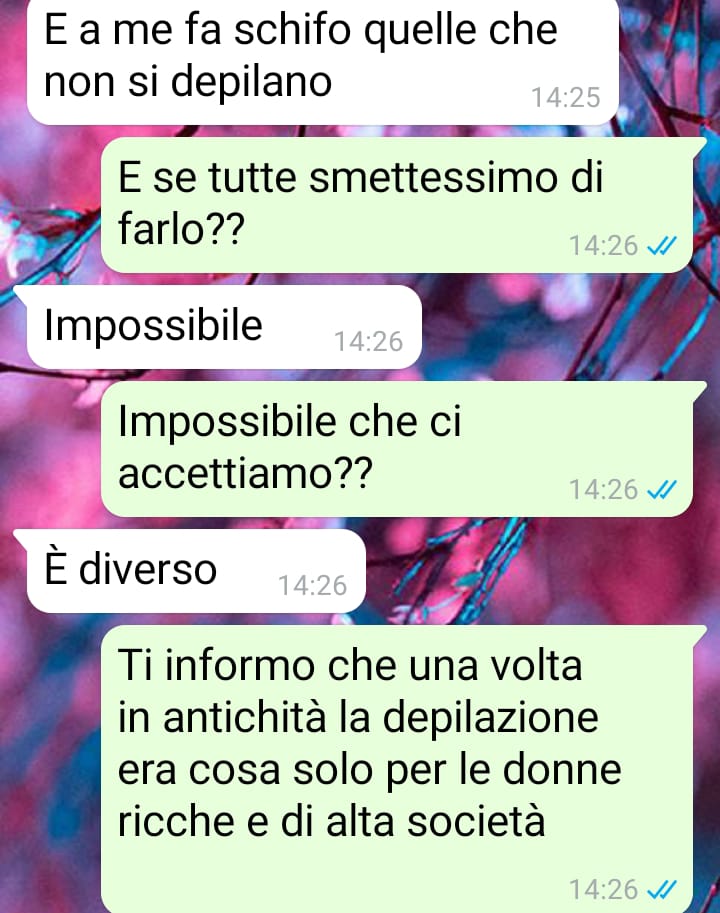720x913 pixels.
Task: Click the word 'antichità' in the last message
Action: [245, 718]
